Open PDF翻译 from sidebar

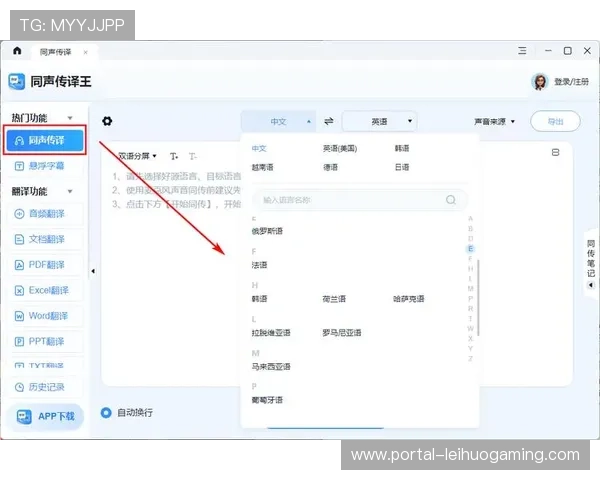45,265
